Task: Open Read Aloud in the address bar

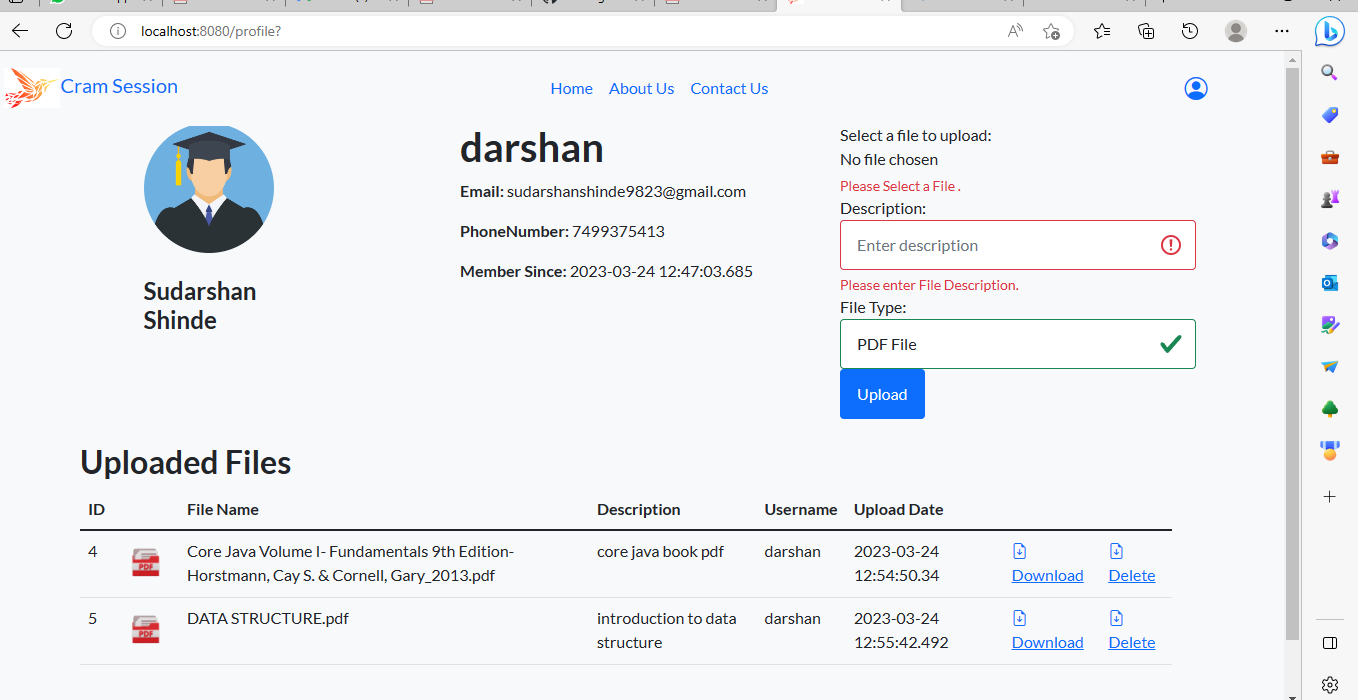Action: coord(1015,31)
